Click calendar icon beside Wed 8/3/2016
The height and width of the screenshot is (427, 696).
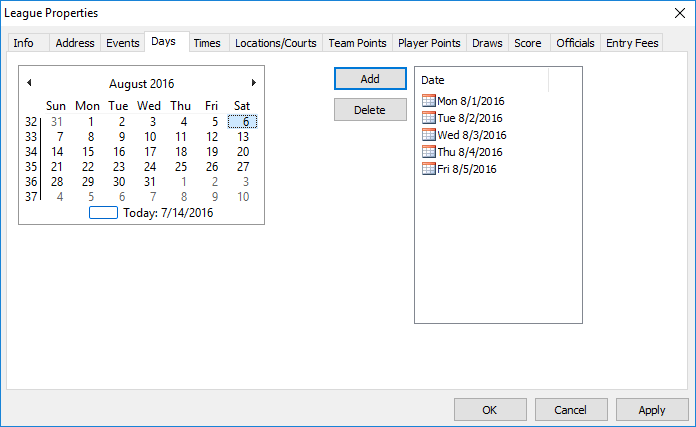429,135
